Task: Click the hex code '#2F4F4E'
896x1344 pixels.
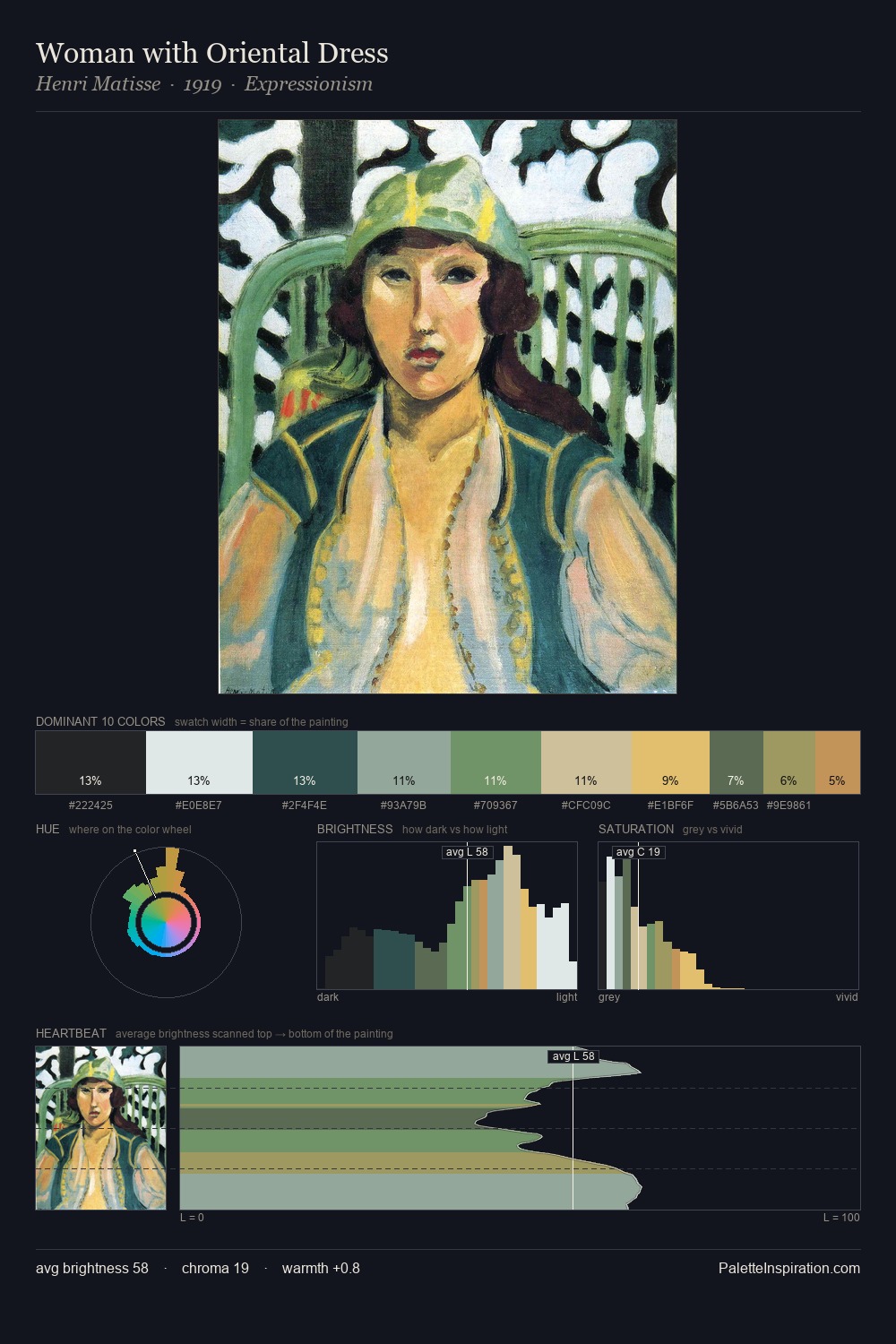Action: [305, 805]
